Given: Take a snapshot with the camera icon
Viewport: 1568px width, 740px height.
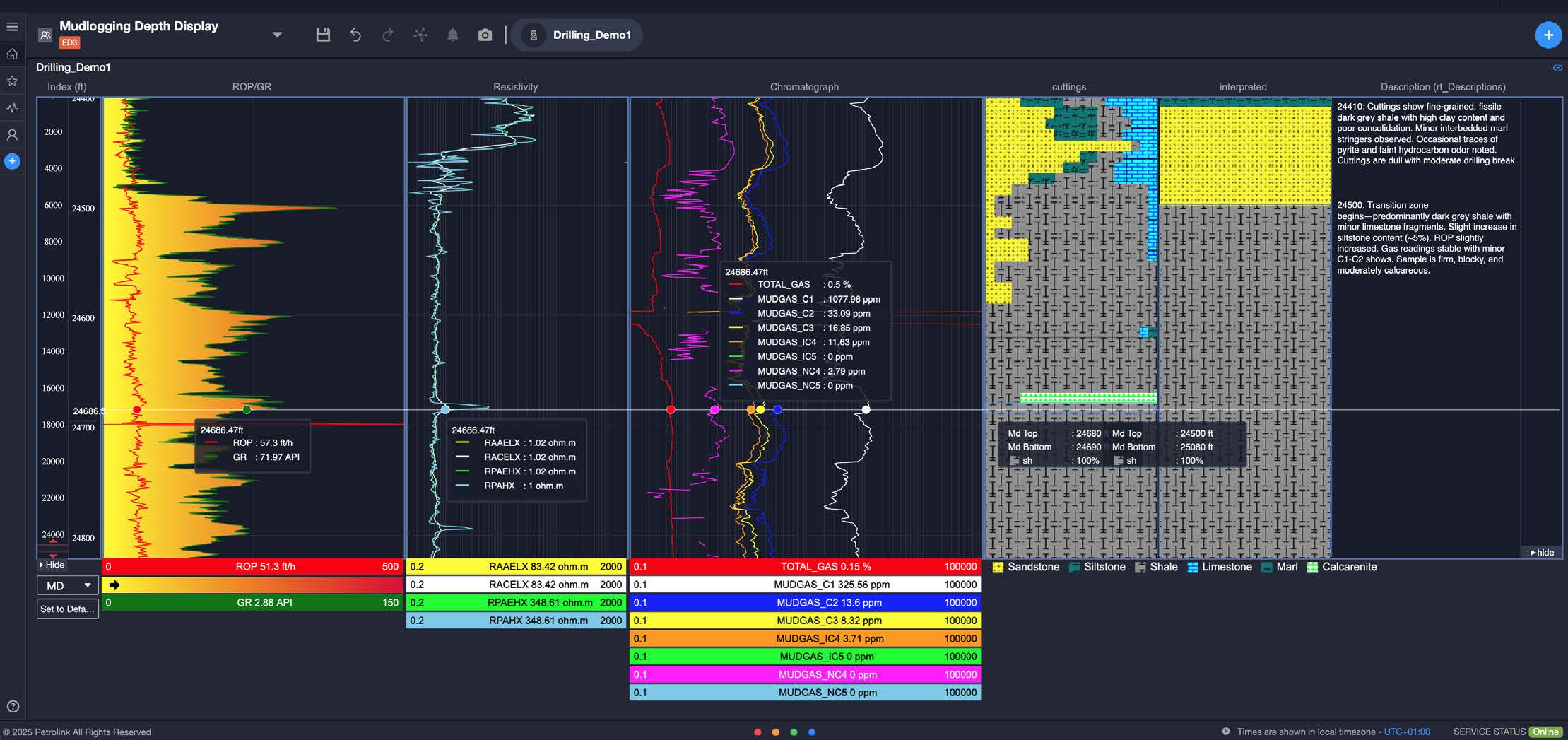Looking at the screenshot, I should [485, 35].
